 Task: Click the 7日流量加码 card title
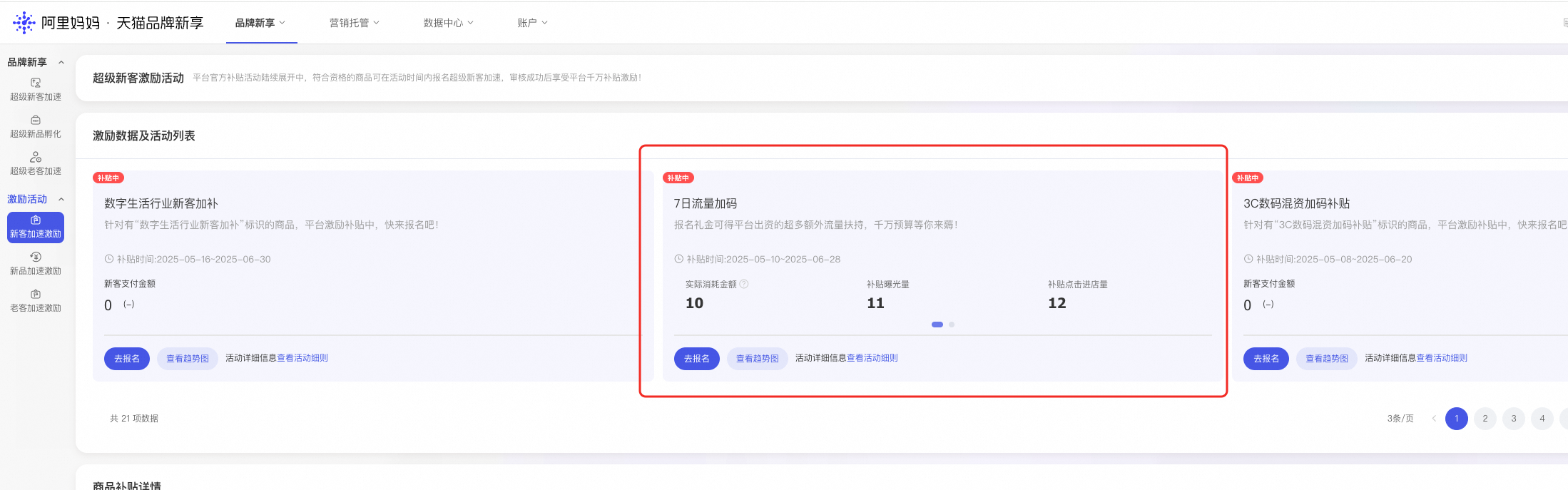(706, 203)
